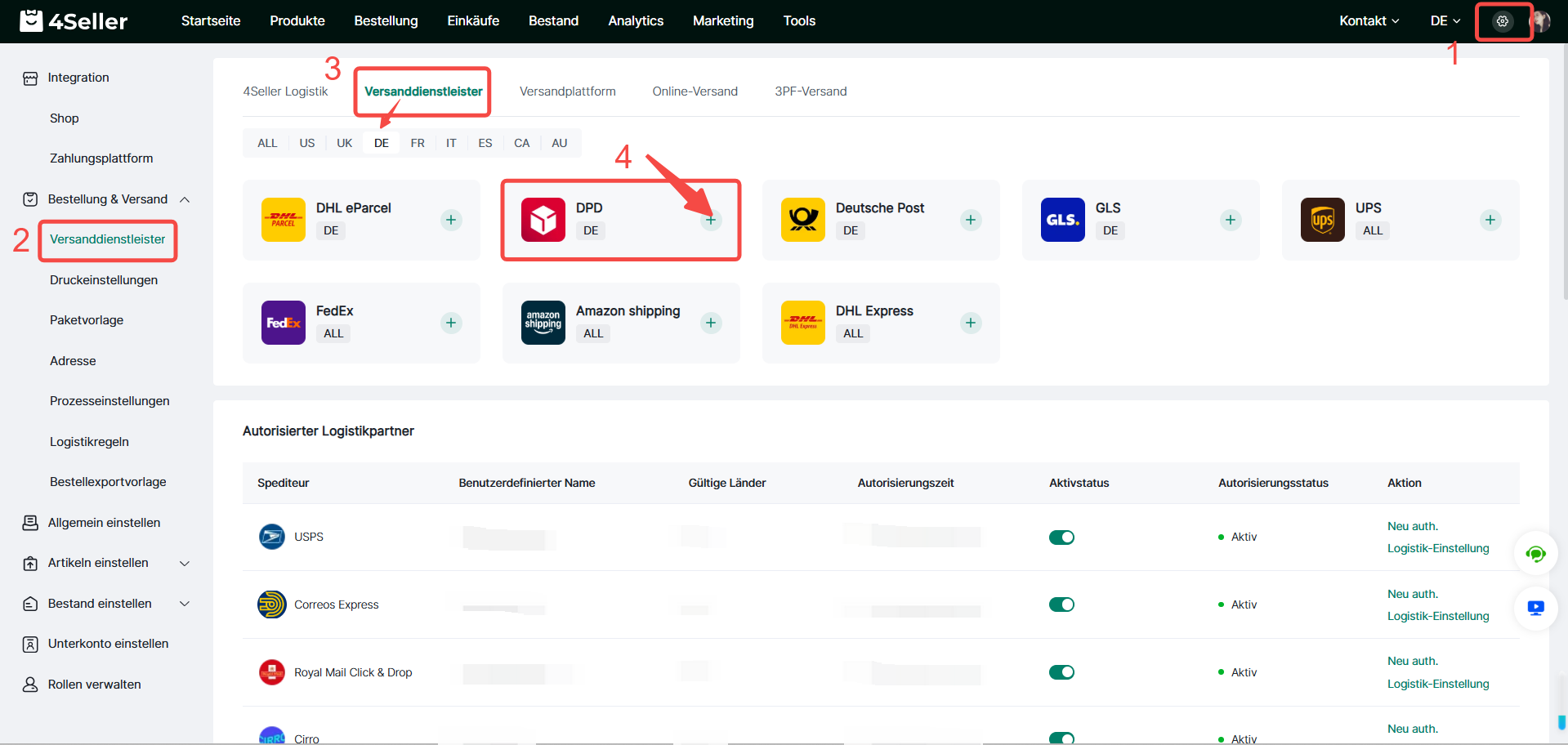Disable the USPS active toggle
This screenshot has width=1568, height=745.
pyautogui.click(x=1061, y=537)
